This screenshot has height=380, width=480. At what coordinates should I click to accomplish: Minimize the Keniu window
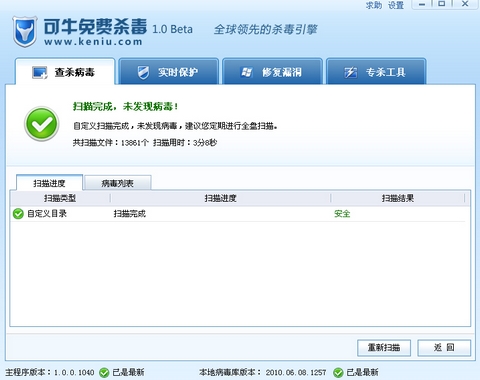pyautogui.click(x=422, y=4)
